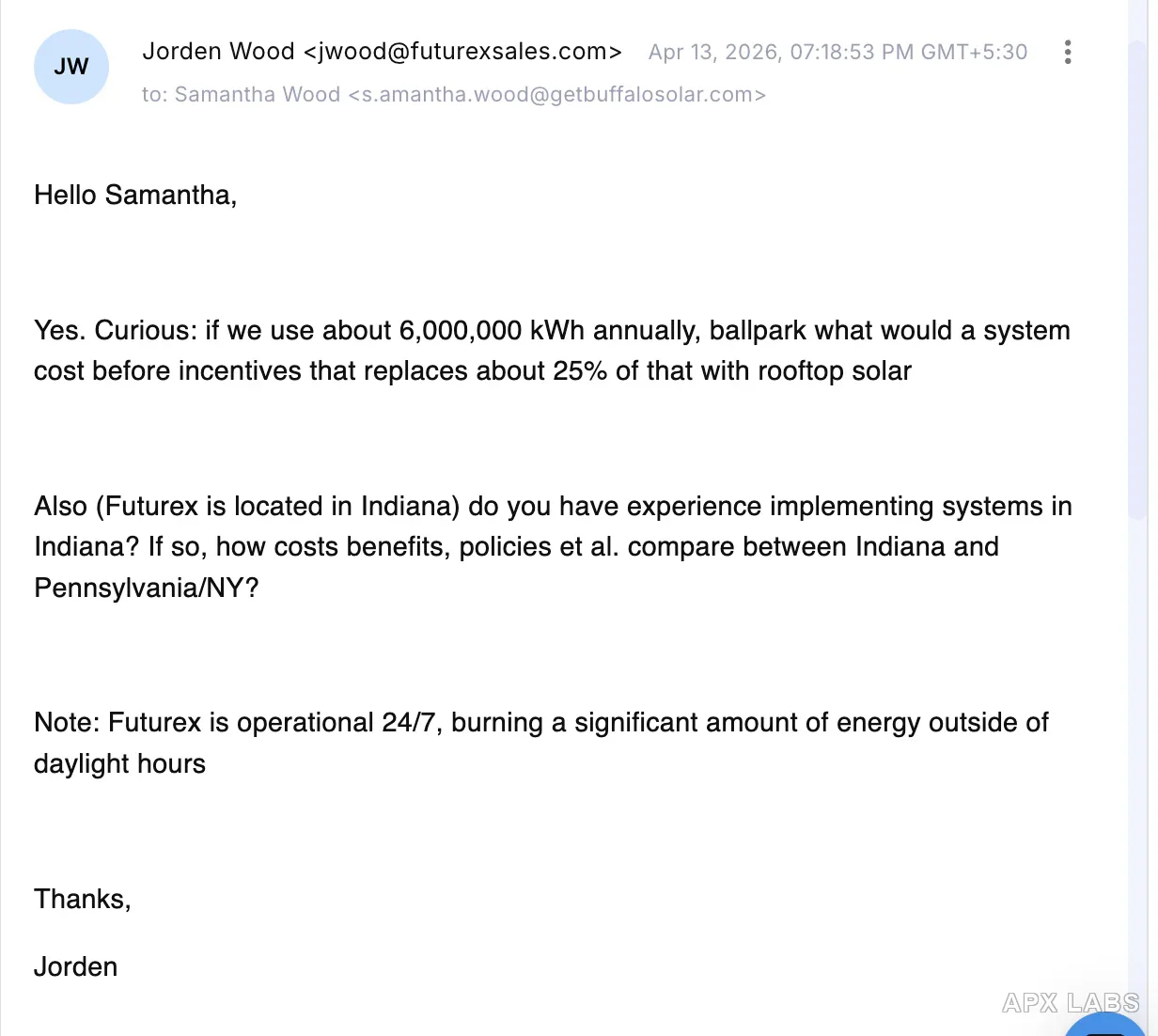Select the jwood@futurexsales.com email address
The height and width of the screenshot is (1036, 1158).
pyautogui.click(x=462, y=52)
